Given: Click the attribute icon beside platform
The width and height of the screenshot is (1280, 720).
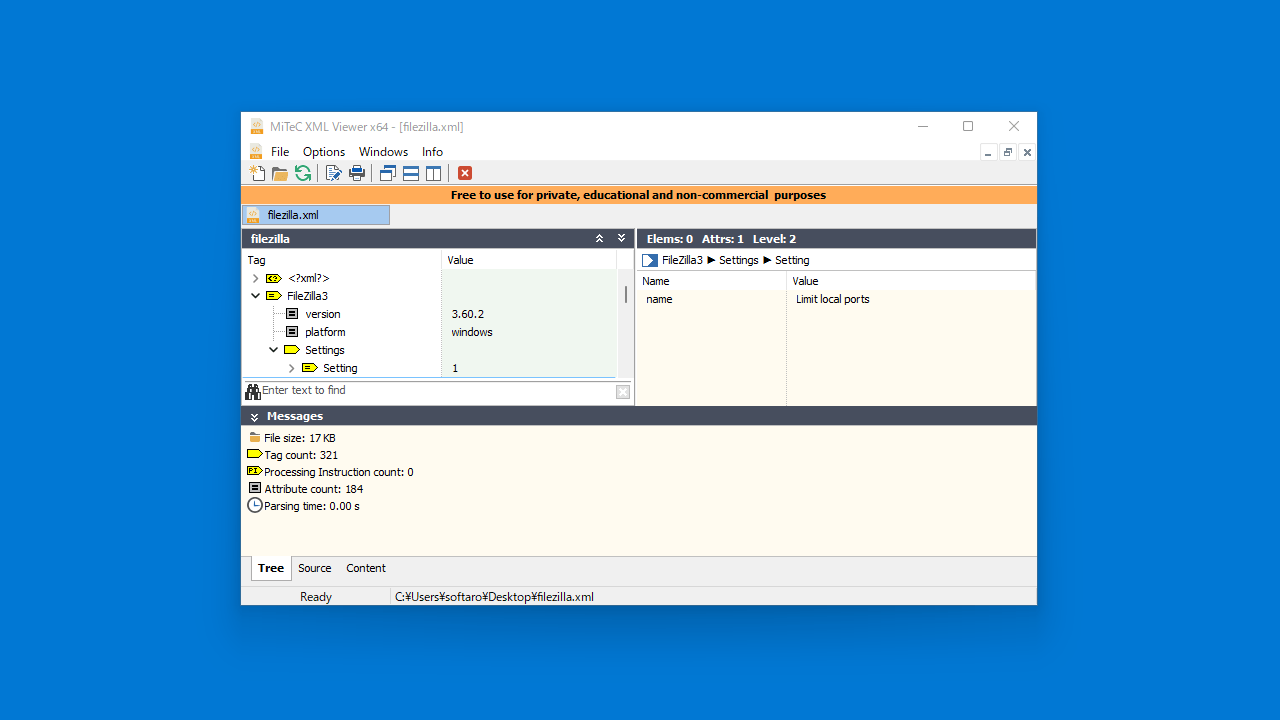Looking at the screenshot, I should tap(292, 332).
